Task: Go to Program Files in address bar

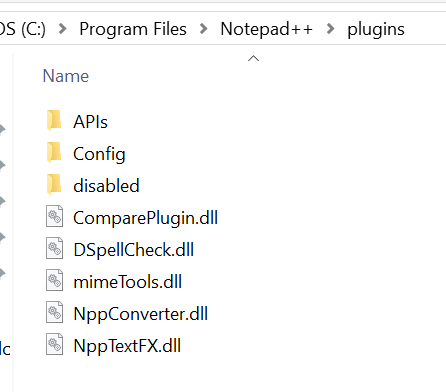Action: (x=133, y=29)
